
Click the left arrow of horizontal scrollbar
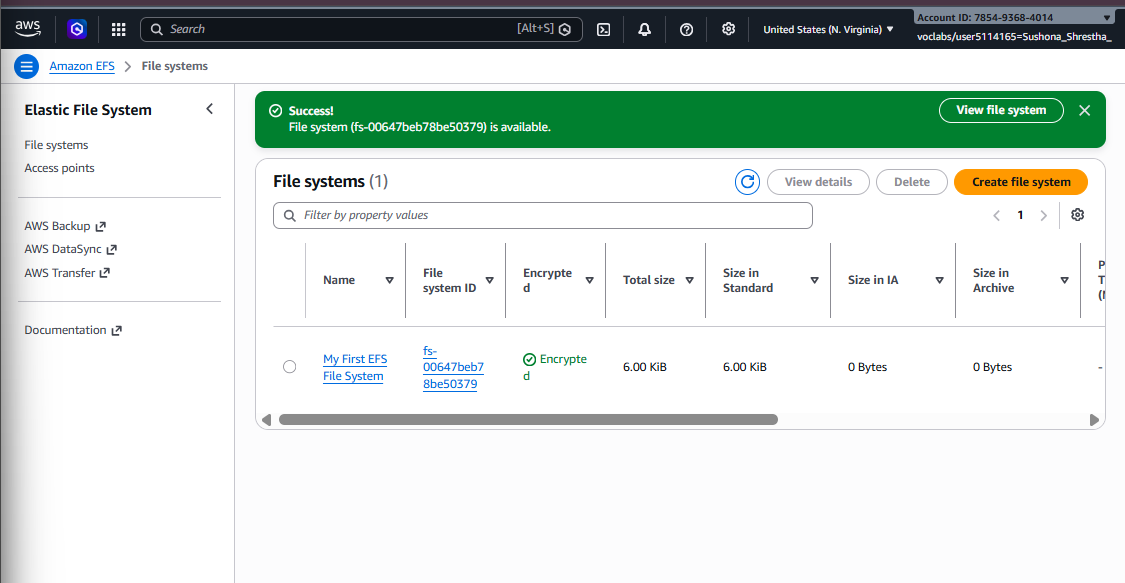pyautogui.click(x=266, y=420)
